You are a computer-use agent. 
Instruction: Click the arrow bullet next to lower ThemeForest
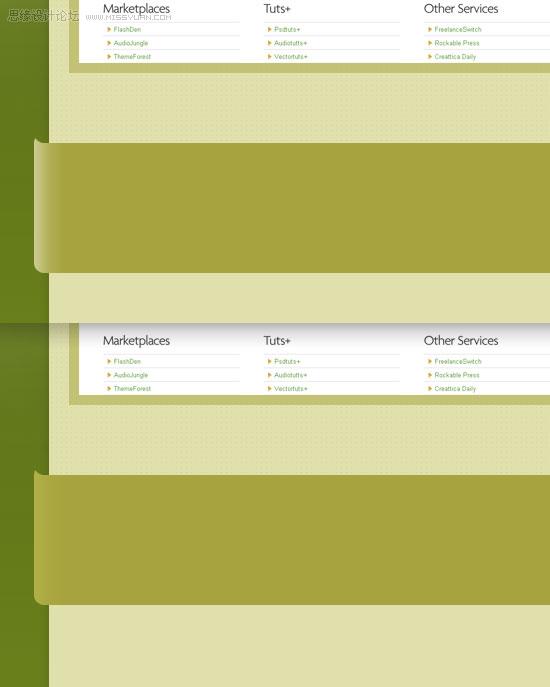click(x=109, y=389)
